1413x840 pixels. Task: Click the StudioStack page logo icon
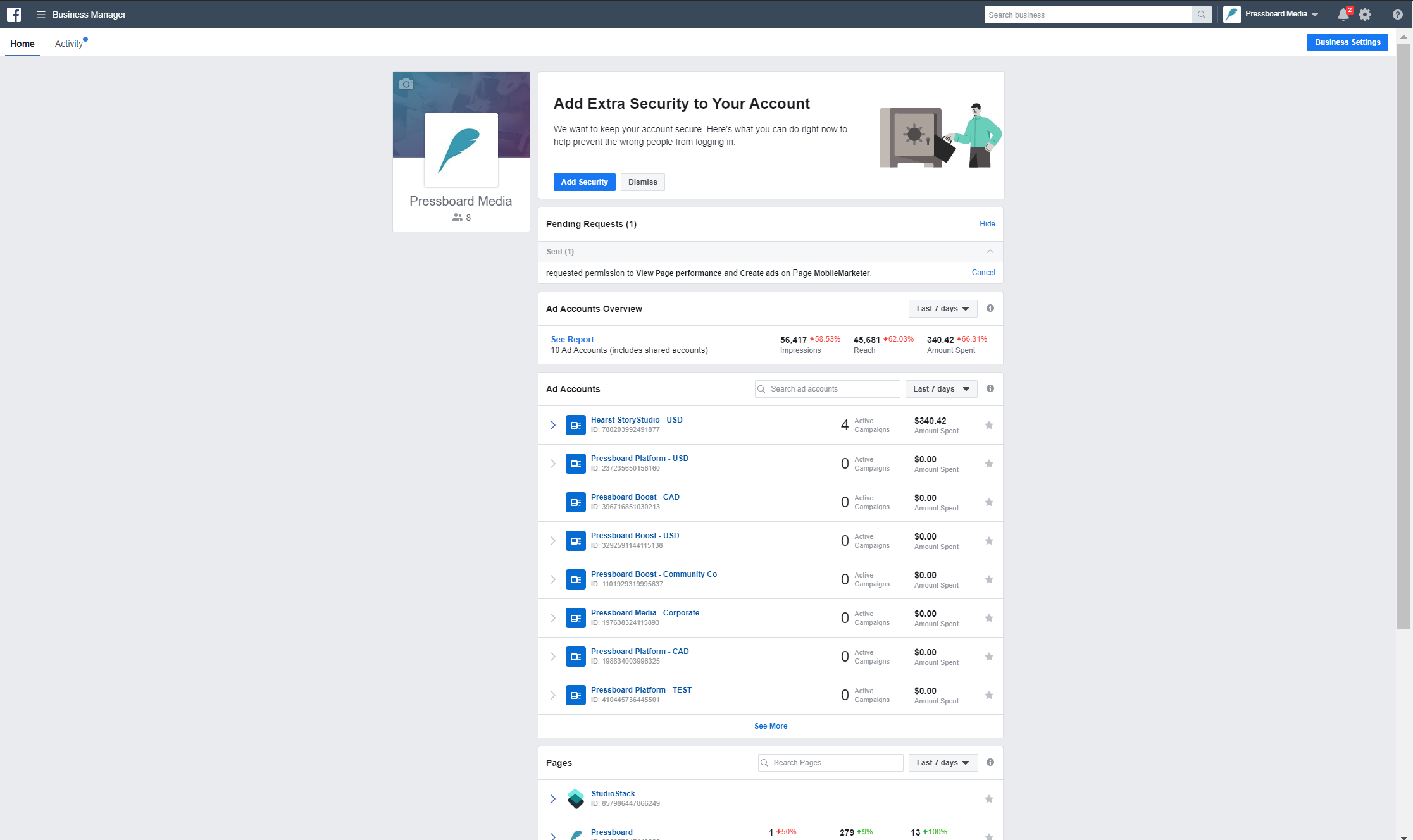click(575, 799)
